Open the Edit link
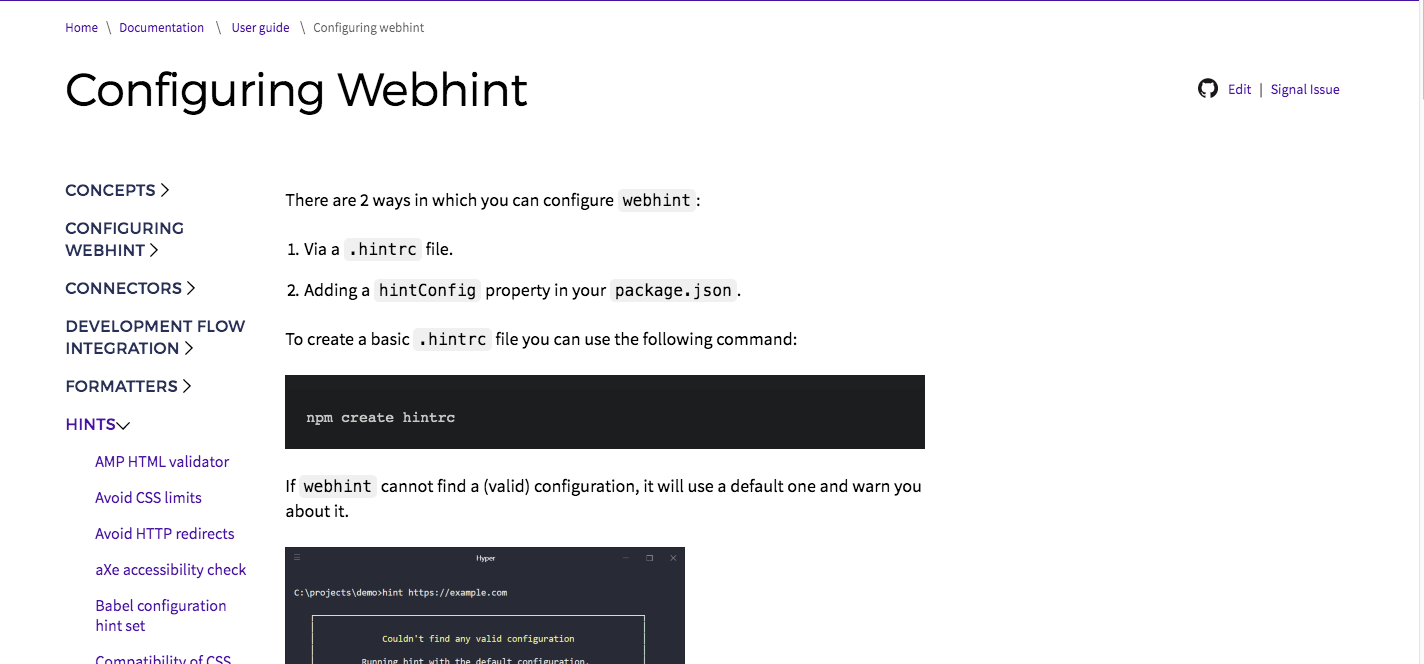This screenshot has width=1424, height=664. pyautogui.click(x=1239, y=89)
